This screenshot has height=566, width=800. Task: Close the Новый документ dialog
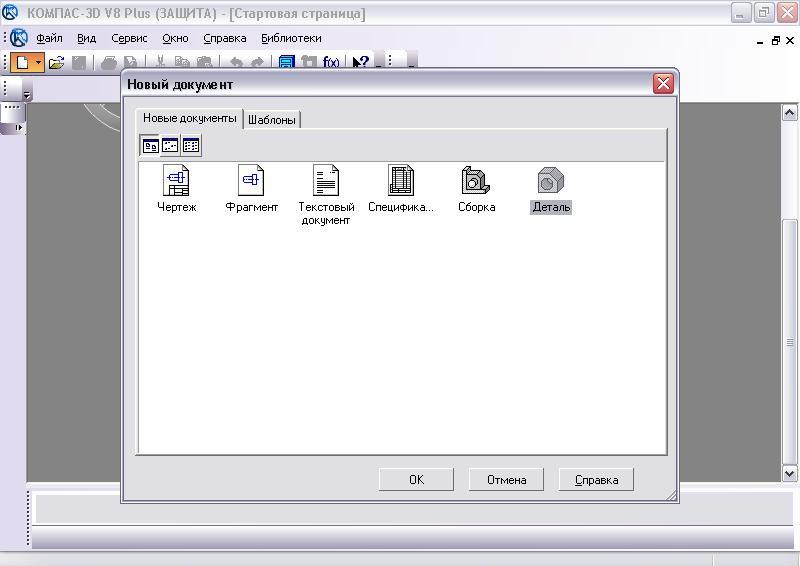[663, 83]
